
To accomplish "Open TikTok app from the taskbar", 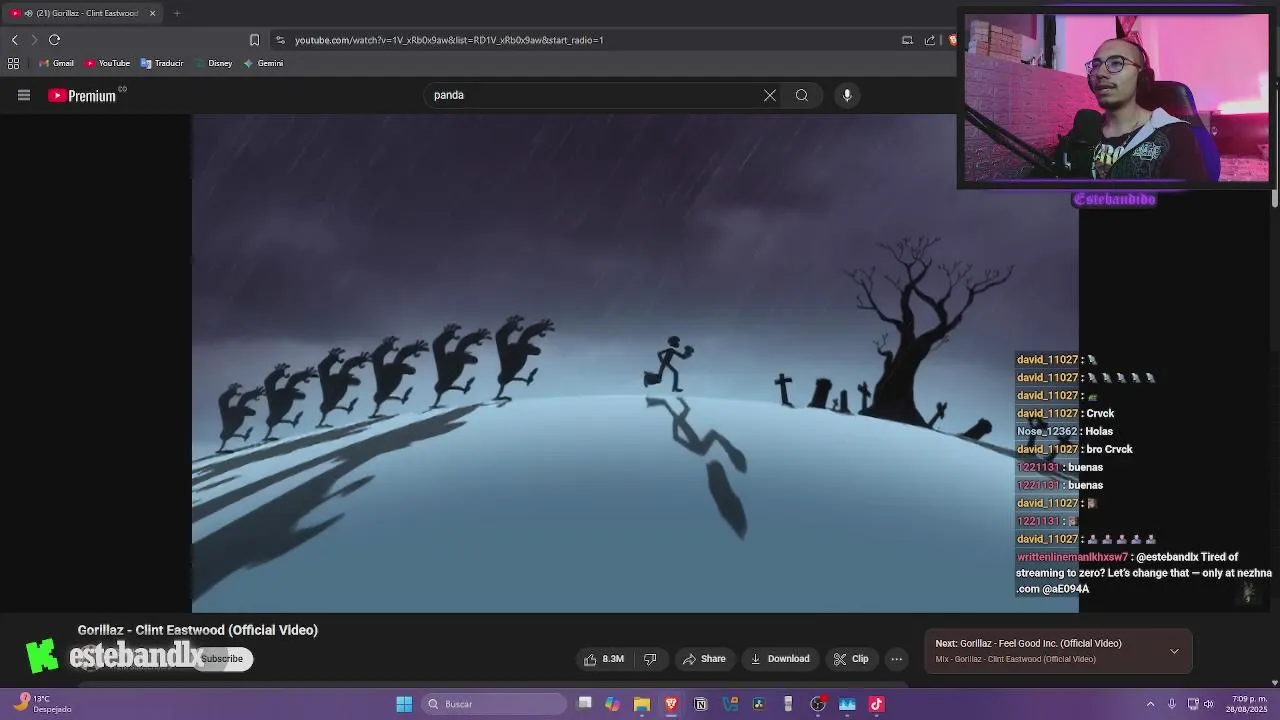I will point(877,704).
